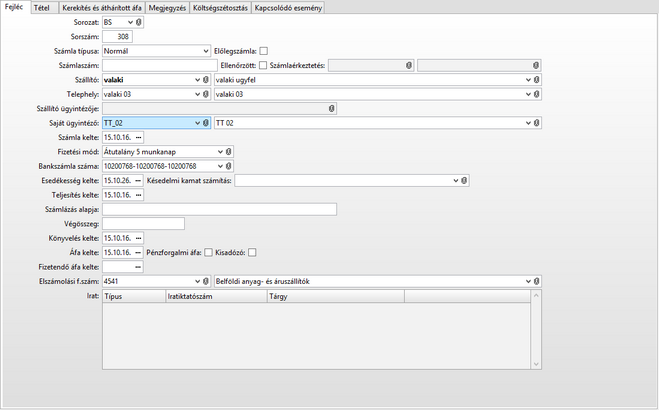Expand the 'valaki ugyfel' name dropdown
The height and width of the screenshot is (410, 659).
528,80
